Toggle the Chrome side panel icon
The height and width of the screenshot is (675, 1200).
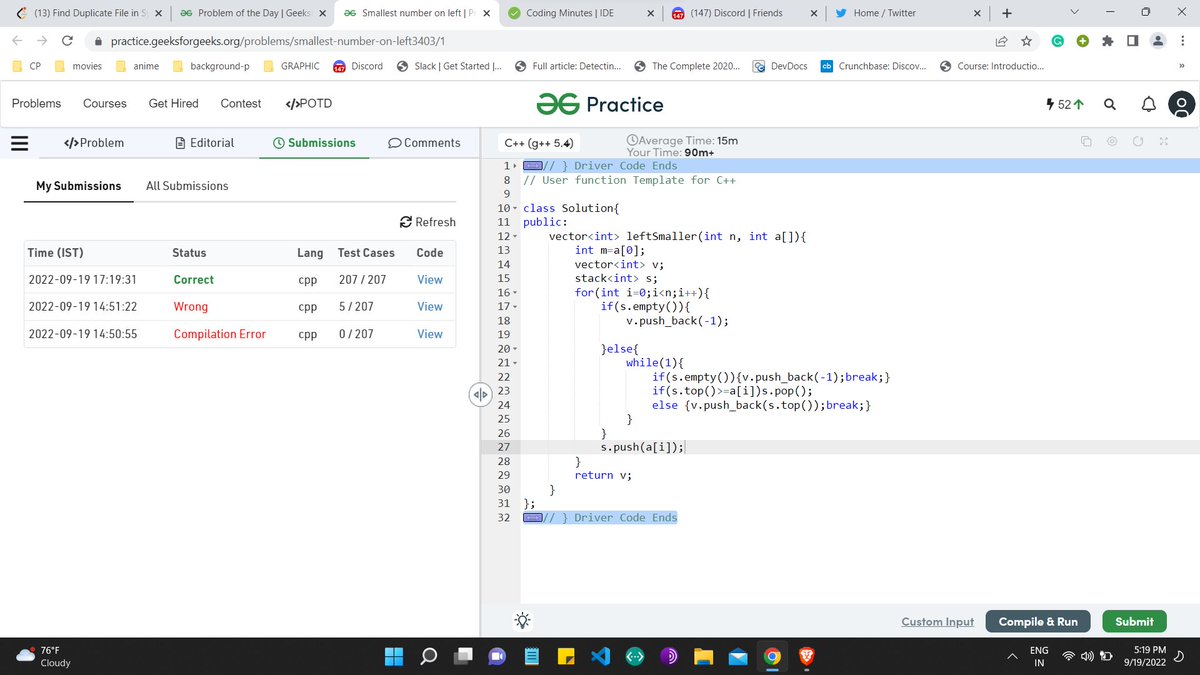pyautogui.click(x=1132, y=42)
